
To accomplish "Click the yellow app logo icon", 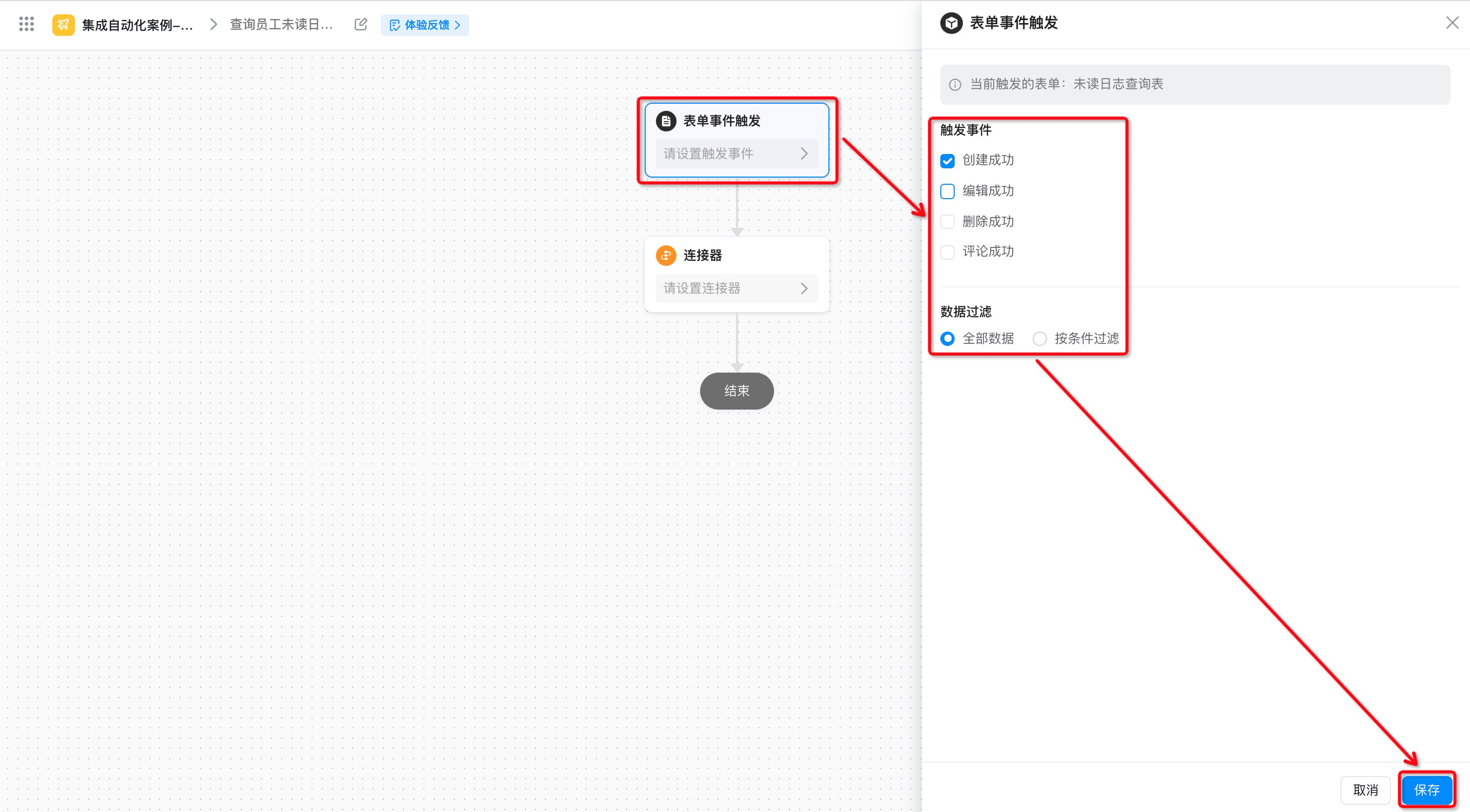I will 63,25.
